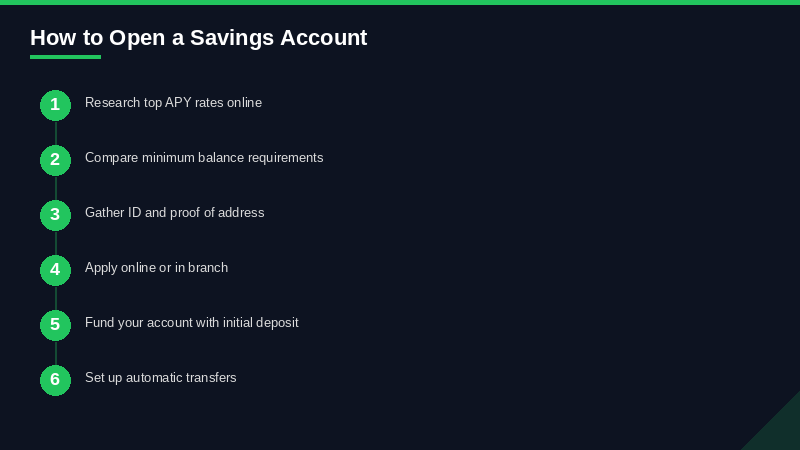Select the connector line between steps 3 and 4
This screenshot has height=450, width=800.
(x=56, y=242)
